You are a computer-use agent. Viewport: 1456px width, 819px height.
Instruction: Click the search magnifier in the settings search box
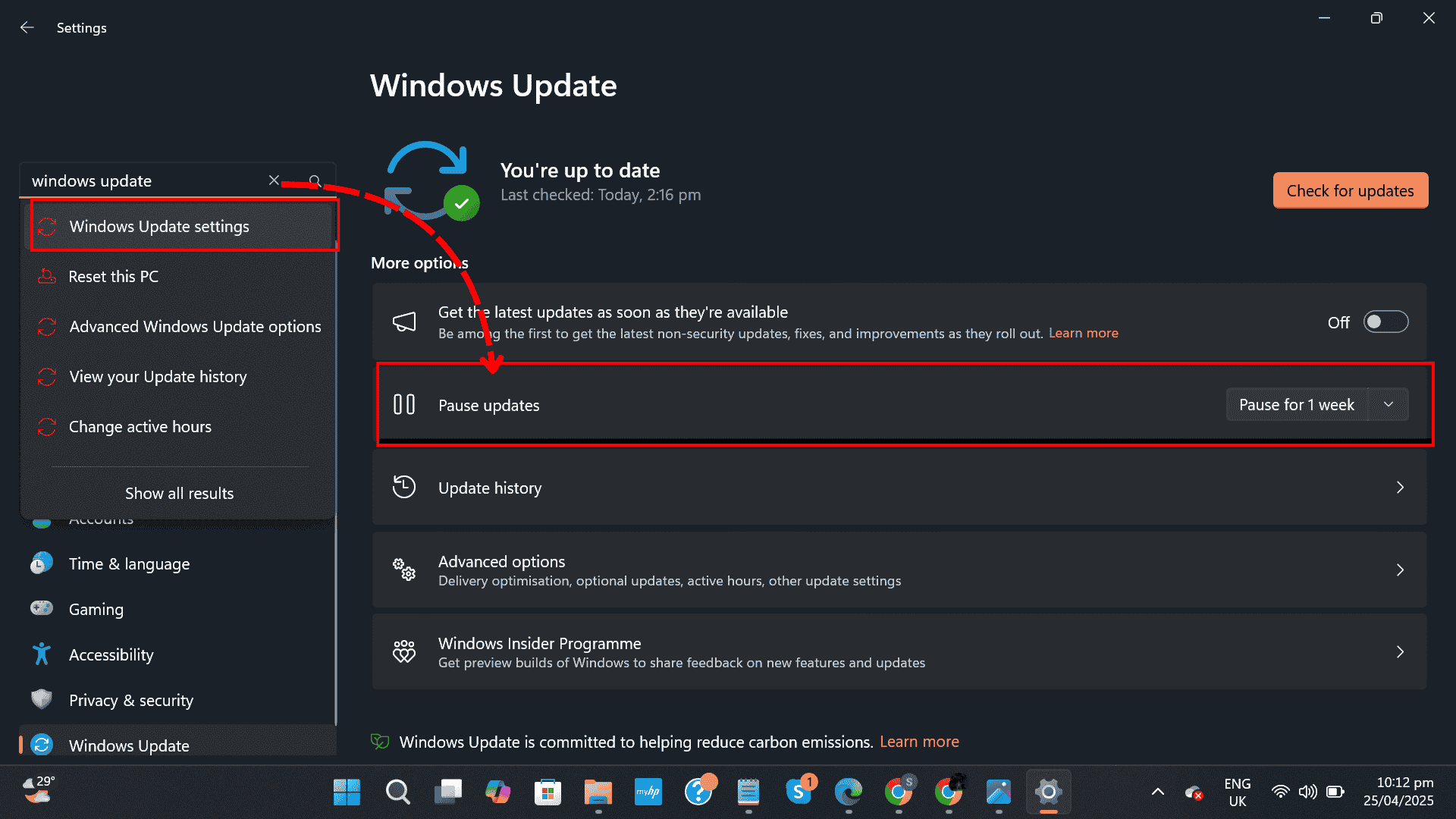314,180
